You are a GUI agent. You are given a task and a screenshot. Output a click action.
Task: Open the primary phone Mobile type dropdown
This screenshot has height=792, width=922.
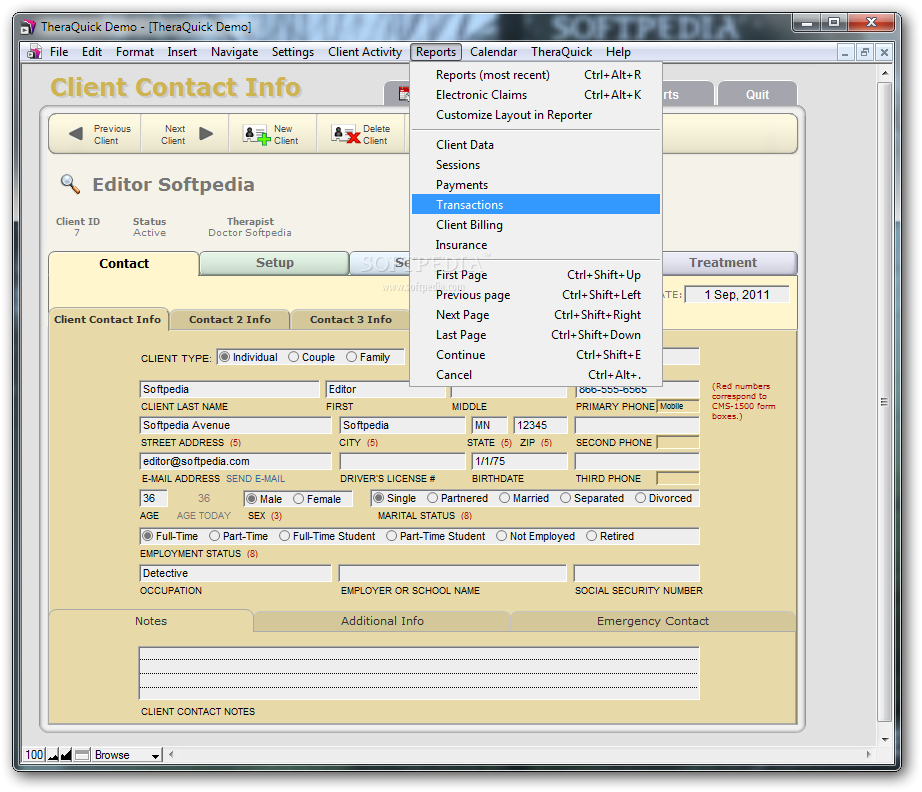(x=678, y=406)
